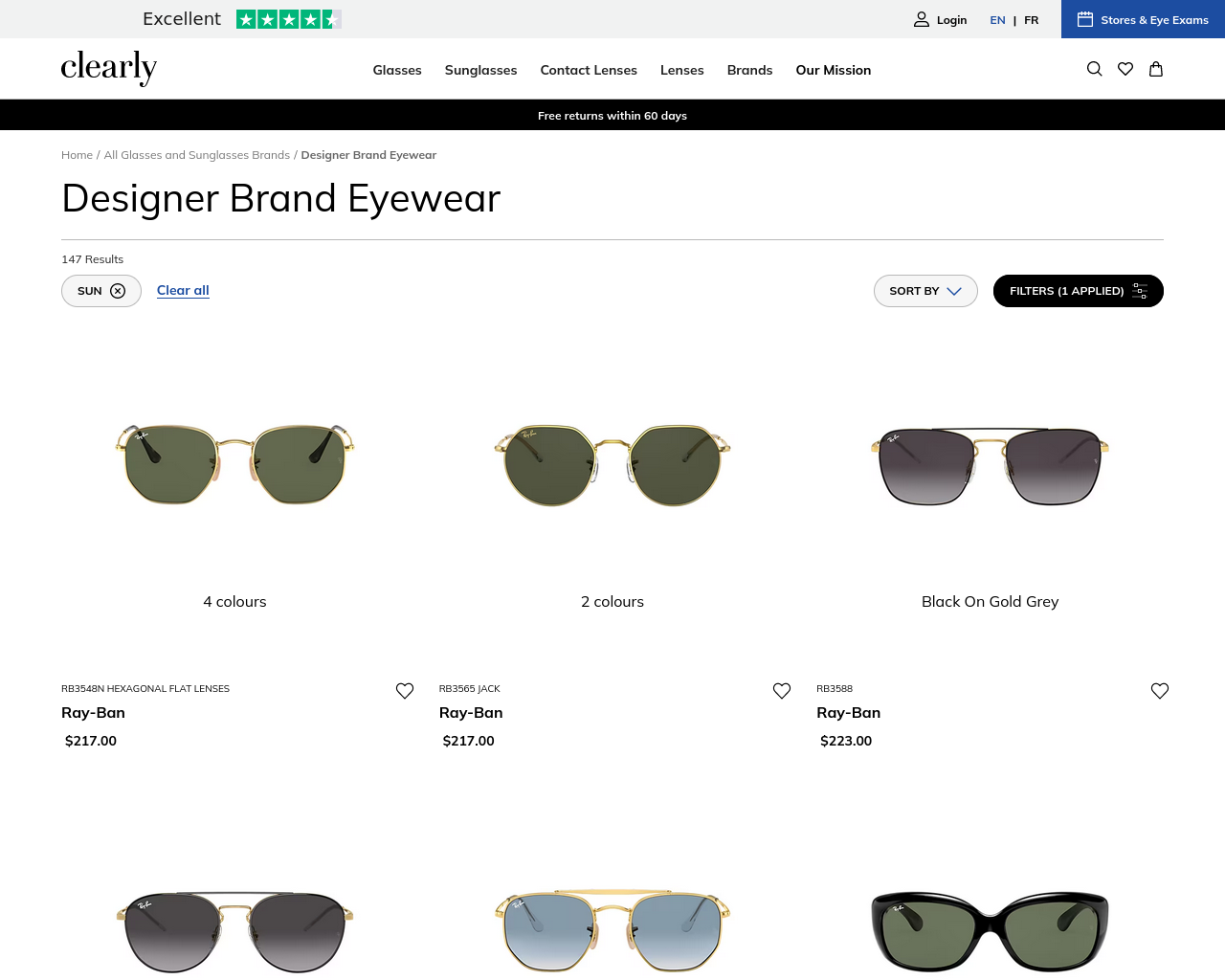Click the '2 colours' text
The height and width of the screenshot is (980, 1225).
612,602
